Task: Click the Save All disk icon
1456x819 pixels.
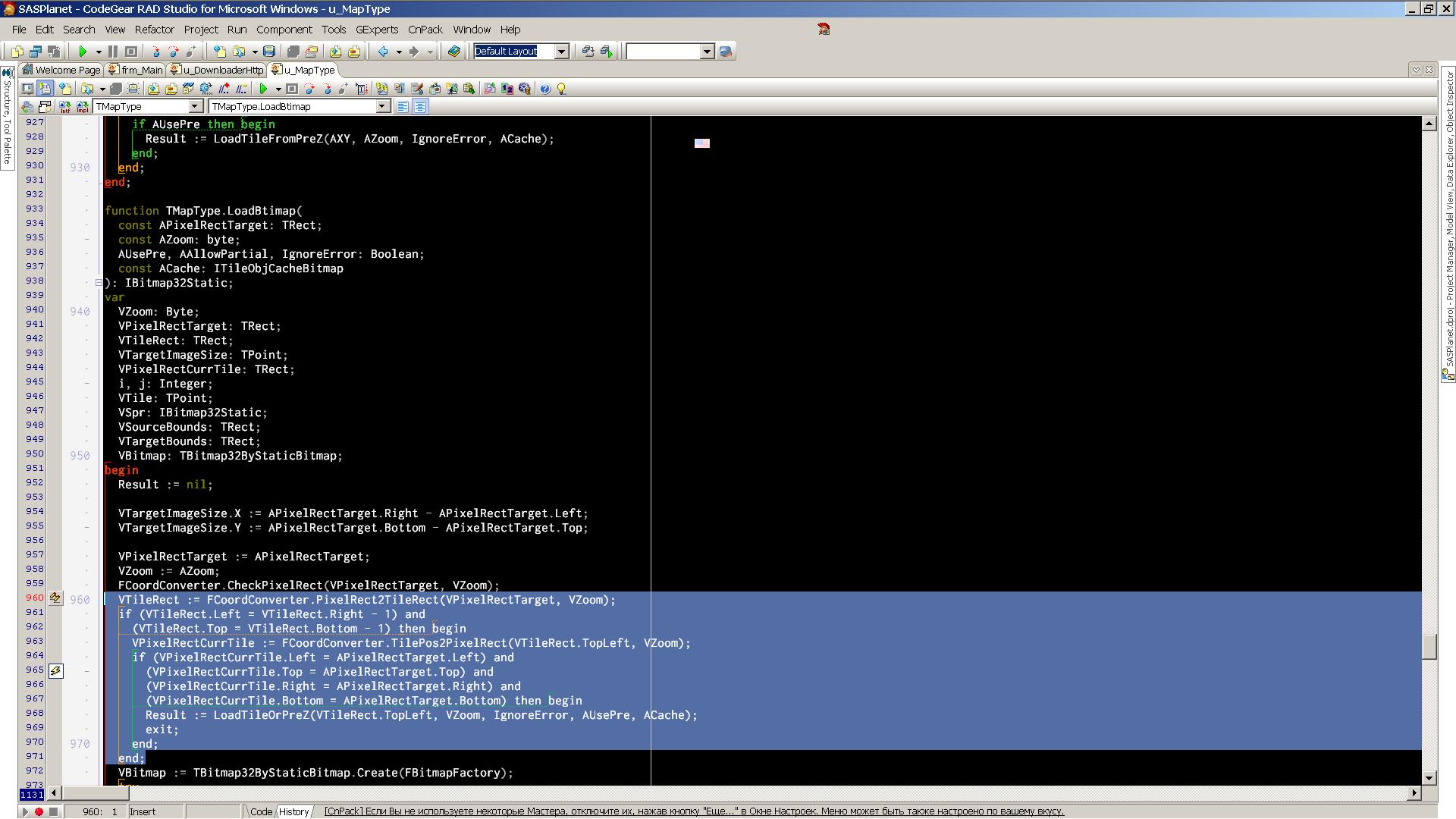Action: (x=269, y=52)
